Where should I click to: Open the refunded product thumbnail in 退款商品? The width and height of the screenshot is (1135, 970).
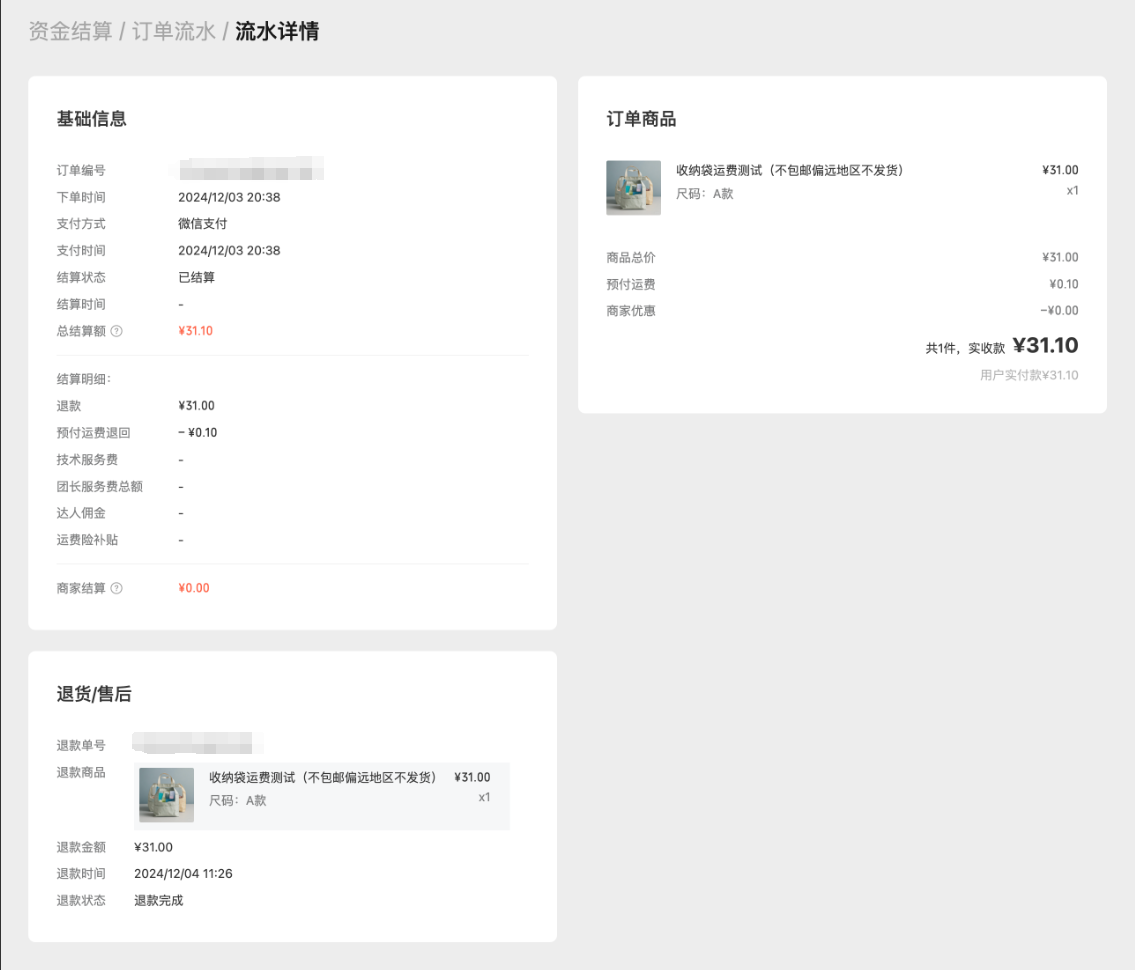[x=166, y=795]
